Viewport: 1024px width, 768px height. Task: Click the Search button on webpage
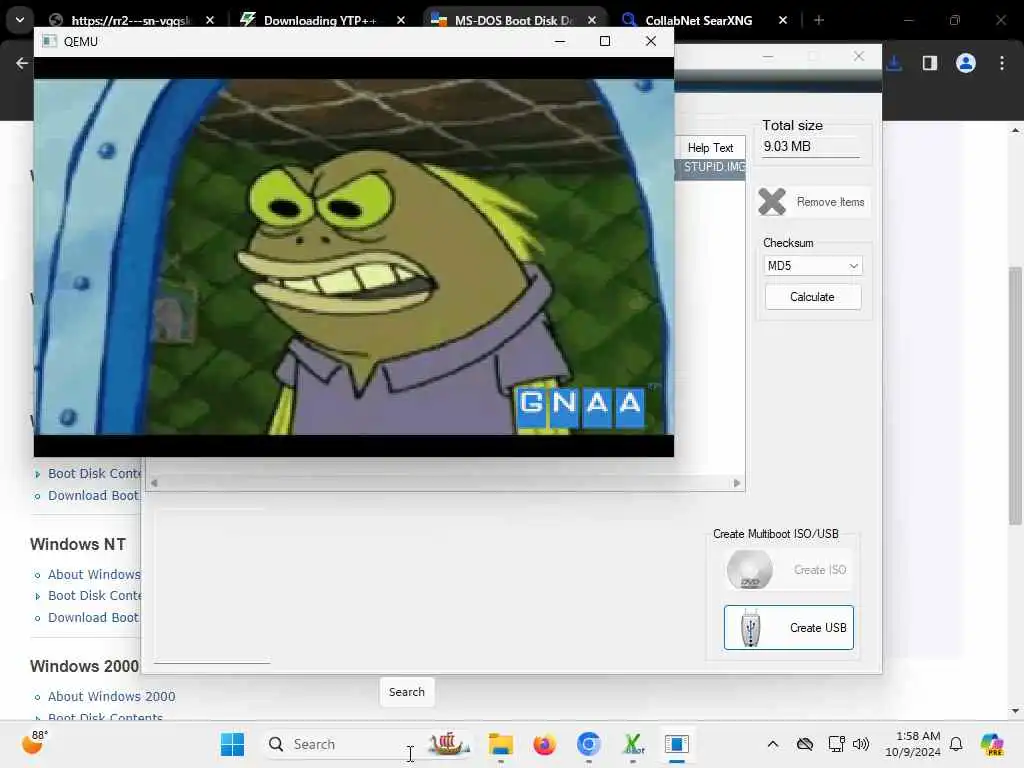click(407, 692)
